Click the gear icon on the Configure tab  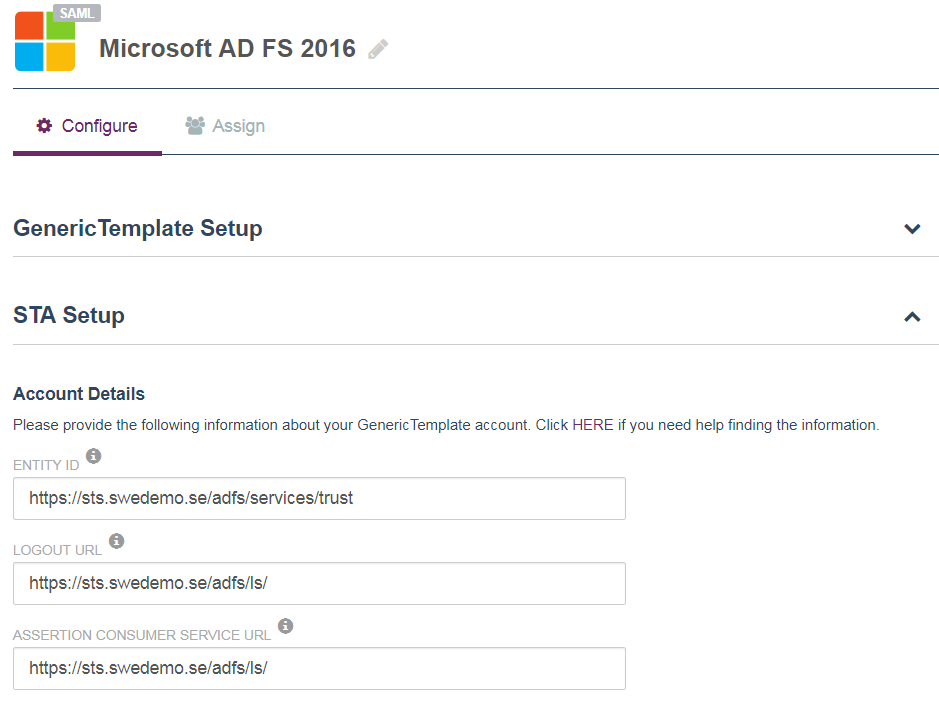[x=44, y=125]
